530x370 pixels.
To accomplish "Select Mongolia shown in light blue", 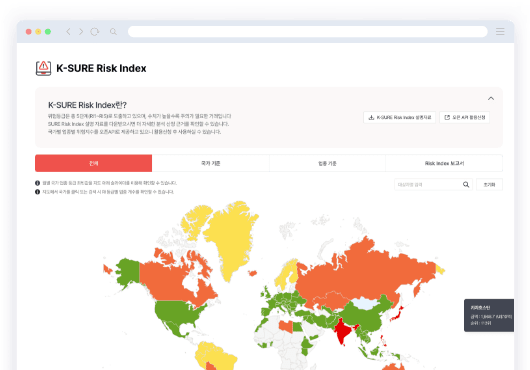I will click(x=365, y=303).
